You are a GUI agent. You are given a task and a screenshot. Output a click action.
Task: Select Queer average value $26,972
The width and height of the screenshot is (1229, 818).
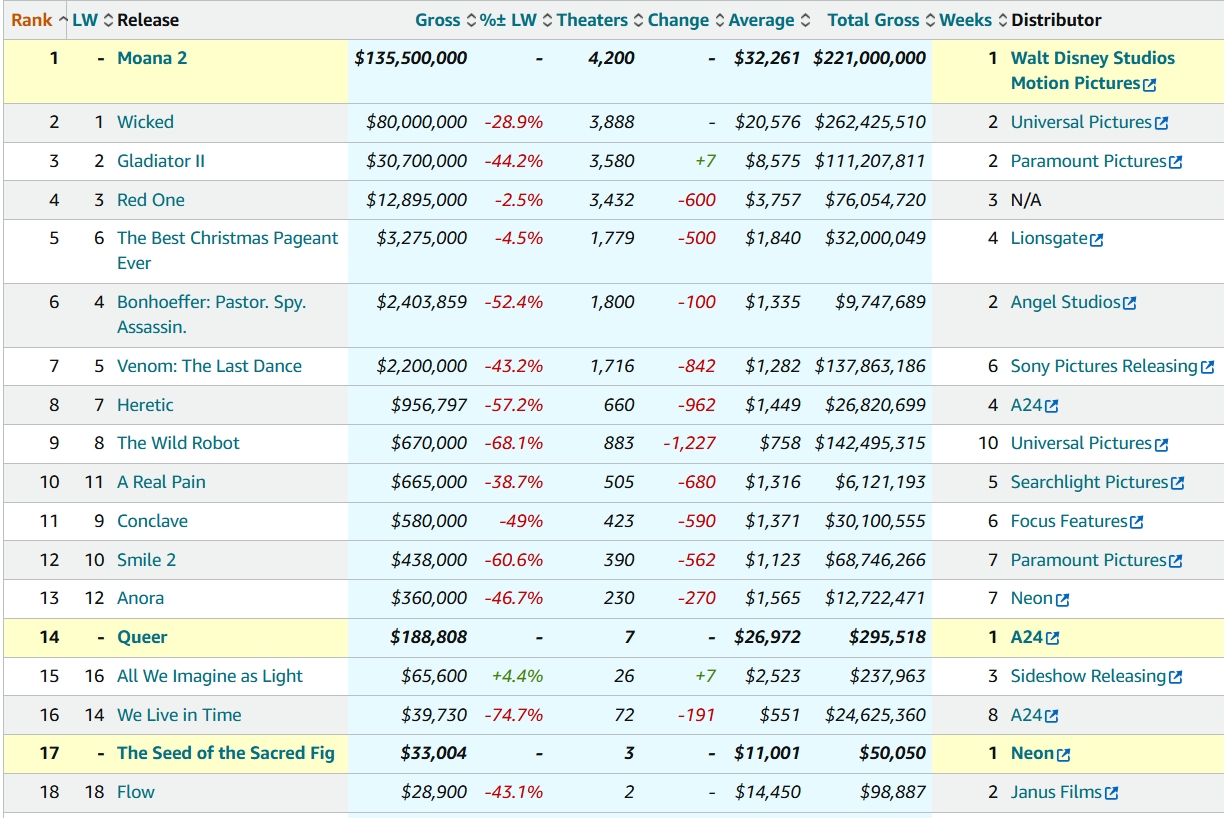click(767, 637)
